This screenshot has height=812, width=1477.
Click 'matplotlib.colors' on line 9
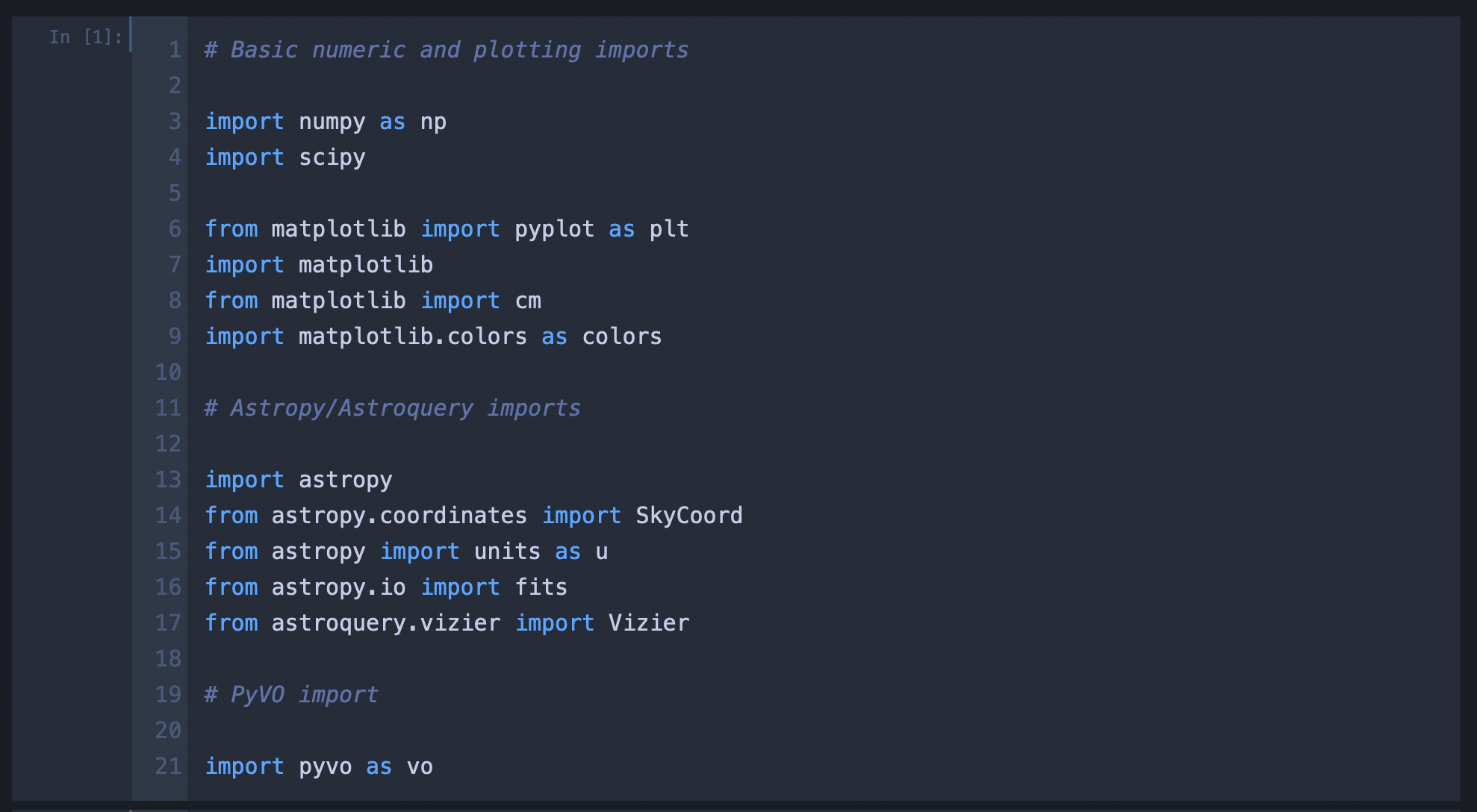coord(413,337)
